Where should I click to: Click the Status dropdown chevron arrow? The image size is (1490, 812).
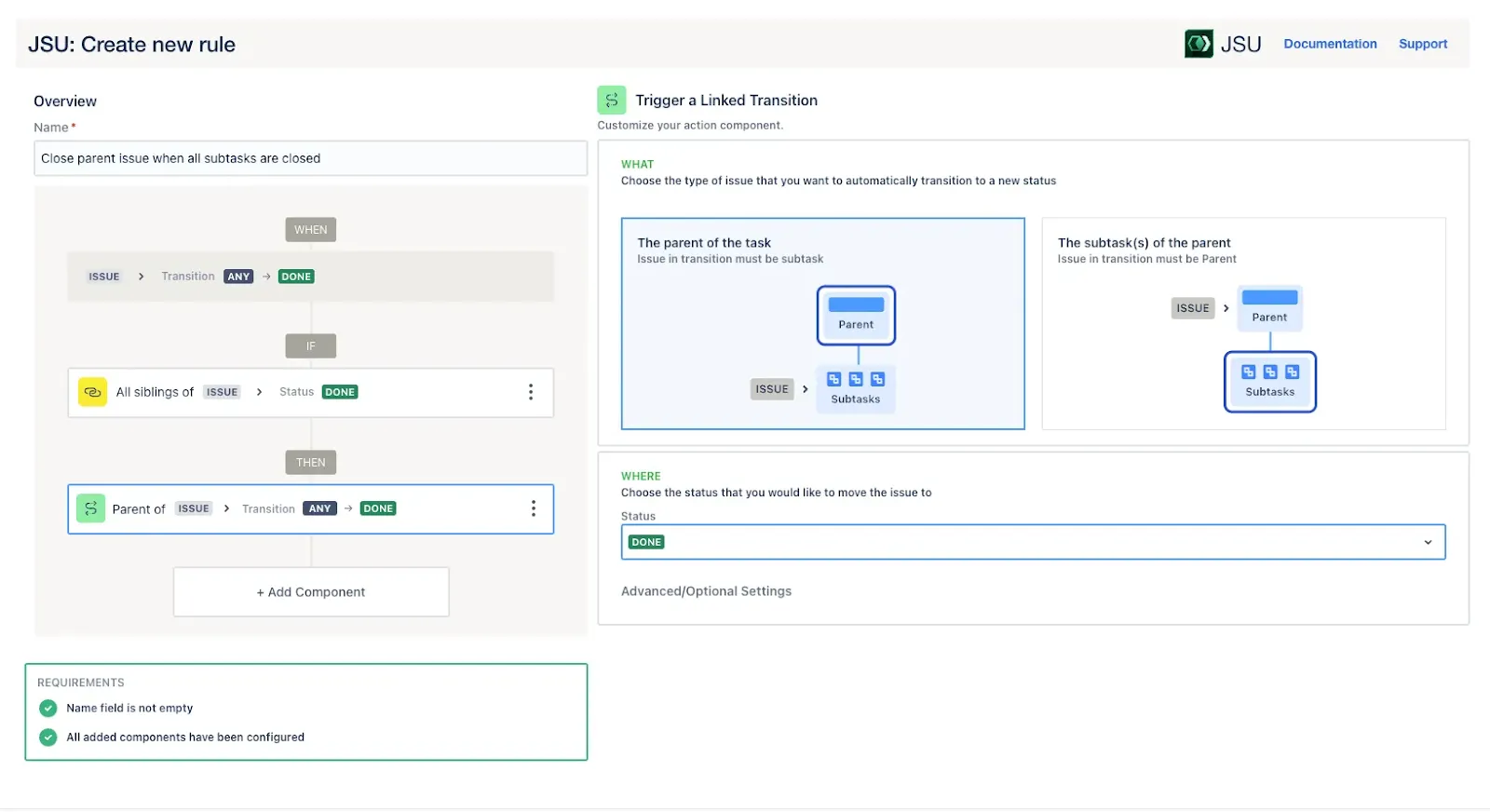1429,543
